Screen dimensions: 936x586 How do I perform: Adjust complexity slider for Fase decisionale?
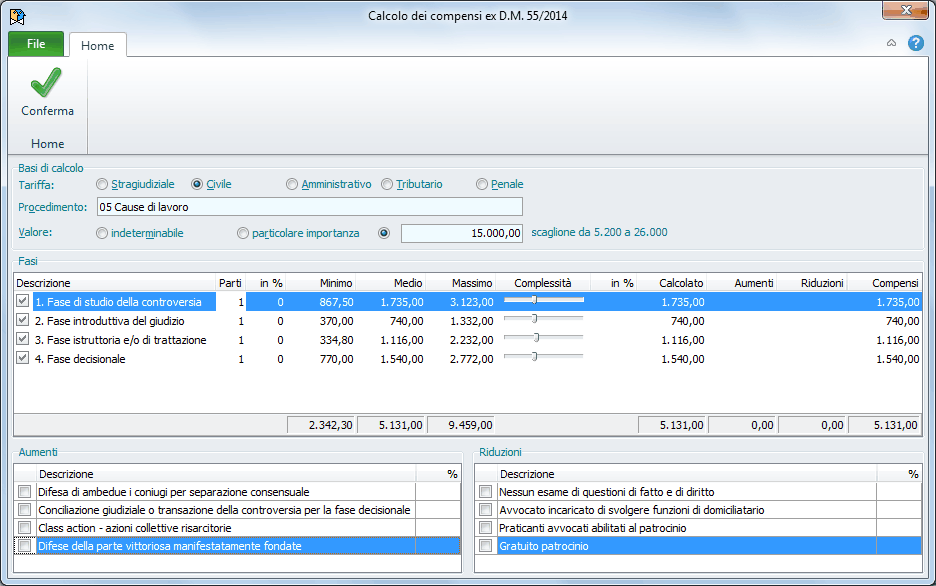(534, 357)
